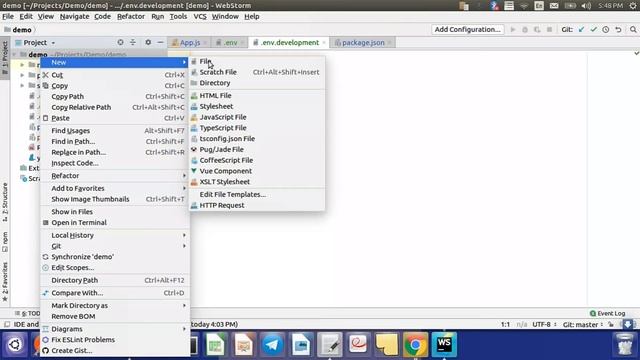Click Remove BOM
Viewport: 640px width, 360px height.
pyautogui.click(x=115, y=316)
